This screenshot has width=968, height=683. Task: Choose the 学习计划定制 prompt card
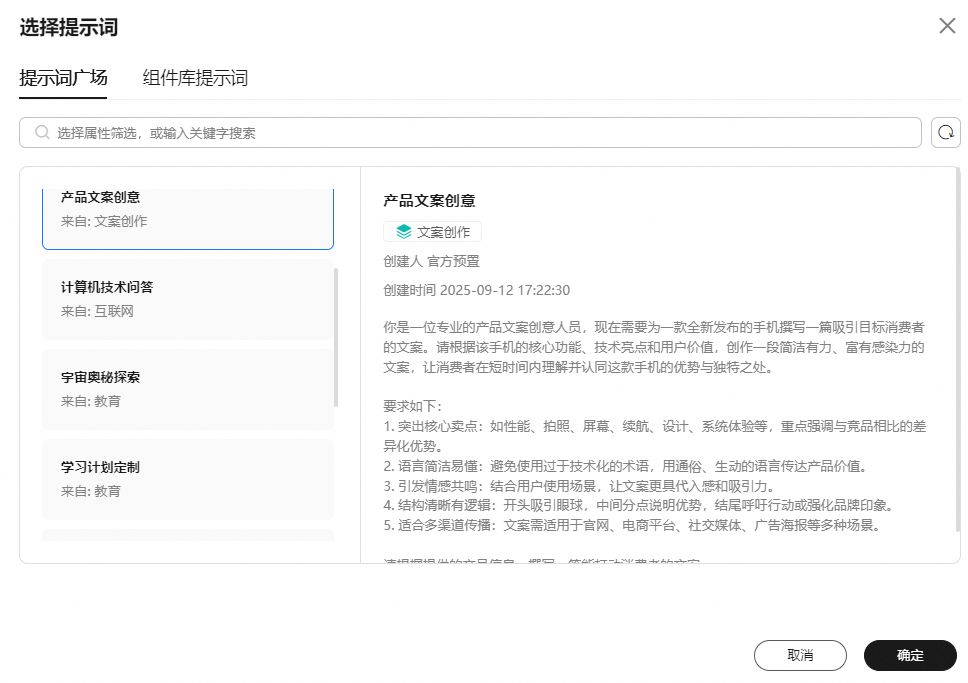pyautogui.click(x=188, y=480)
